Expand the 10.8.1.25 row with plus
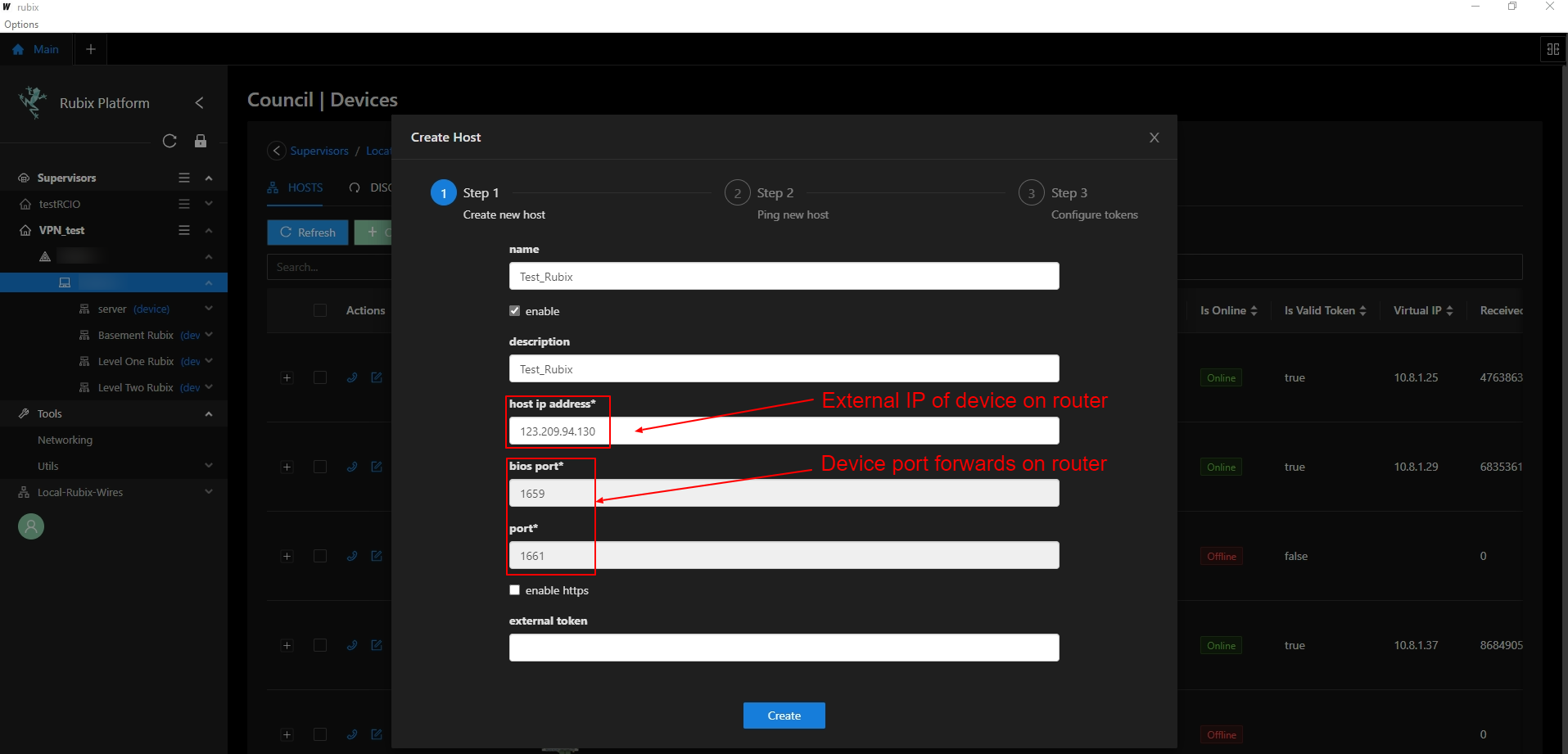 (287, 377)
